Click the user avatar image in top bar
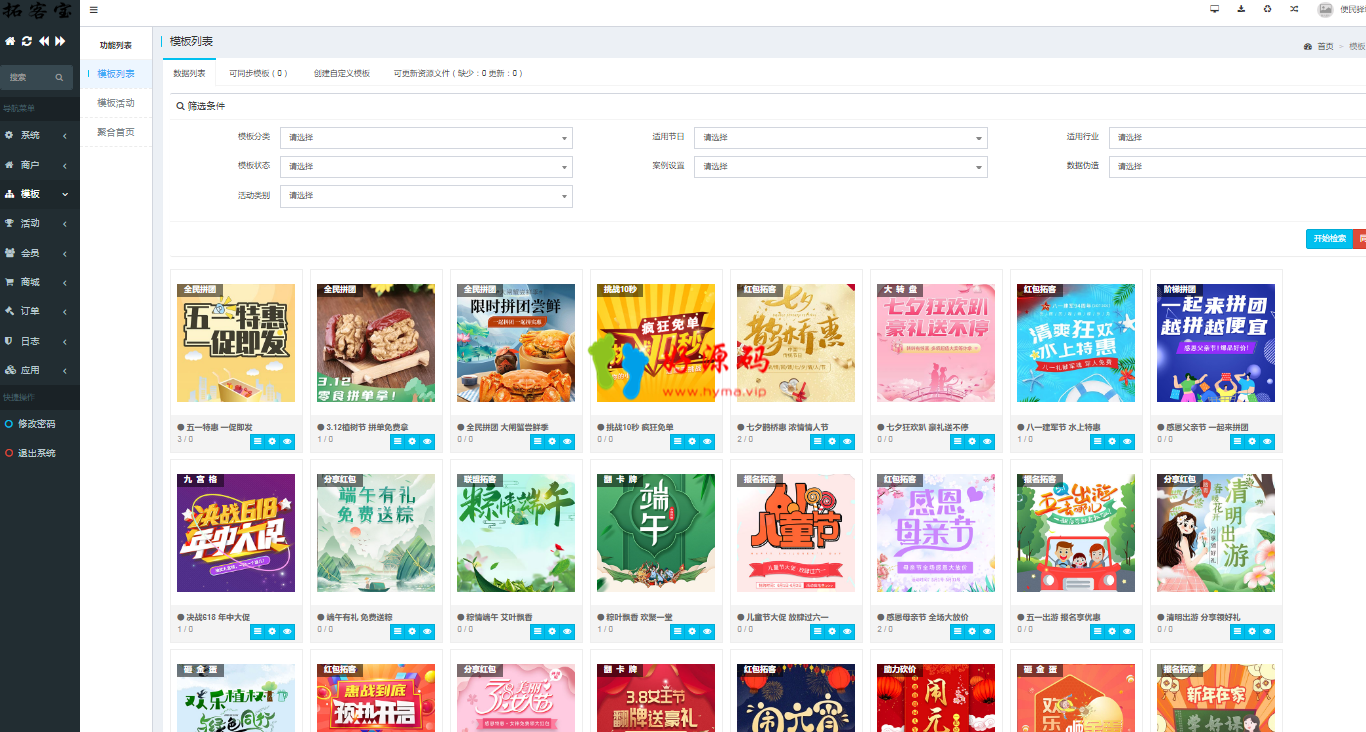The height and width of the screenshot is (732, 1366). point(1325,9)
